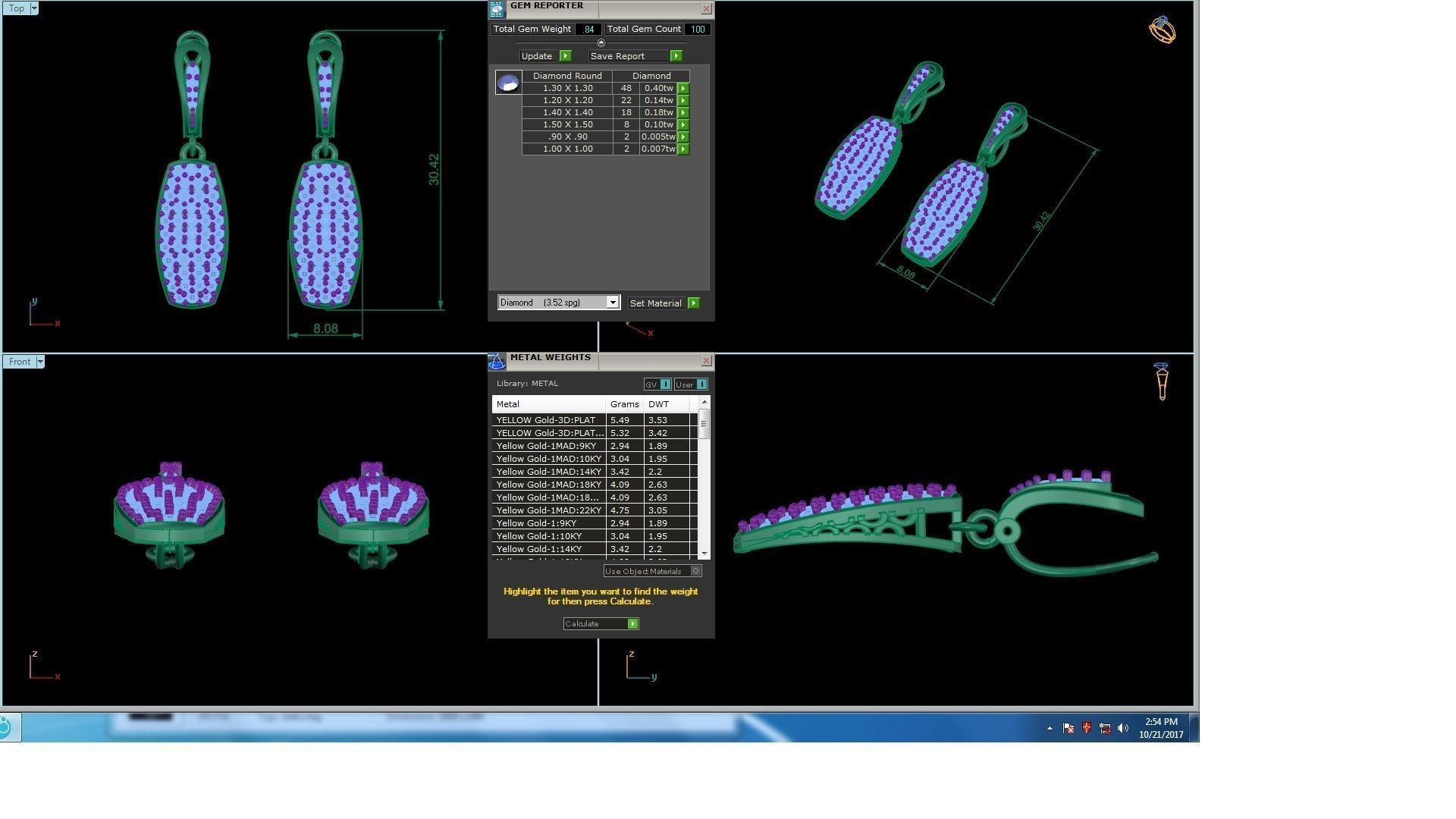Screen dimensions: 1456x819
Task: Click the 0.40tw weight cell
Action: 658,88
